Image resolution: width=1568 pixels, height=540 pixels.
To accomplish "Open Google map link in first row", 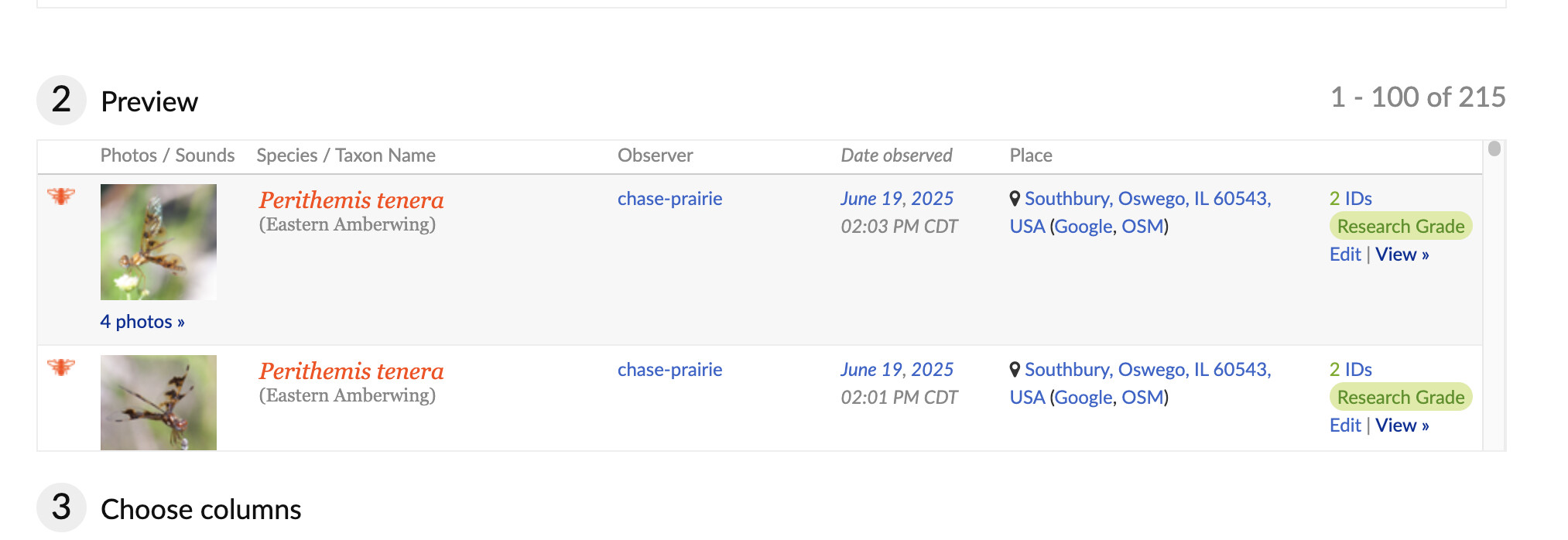I will (x=1084, y=227).
